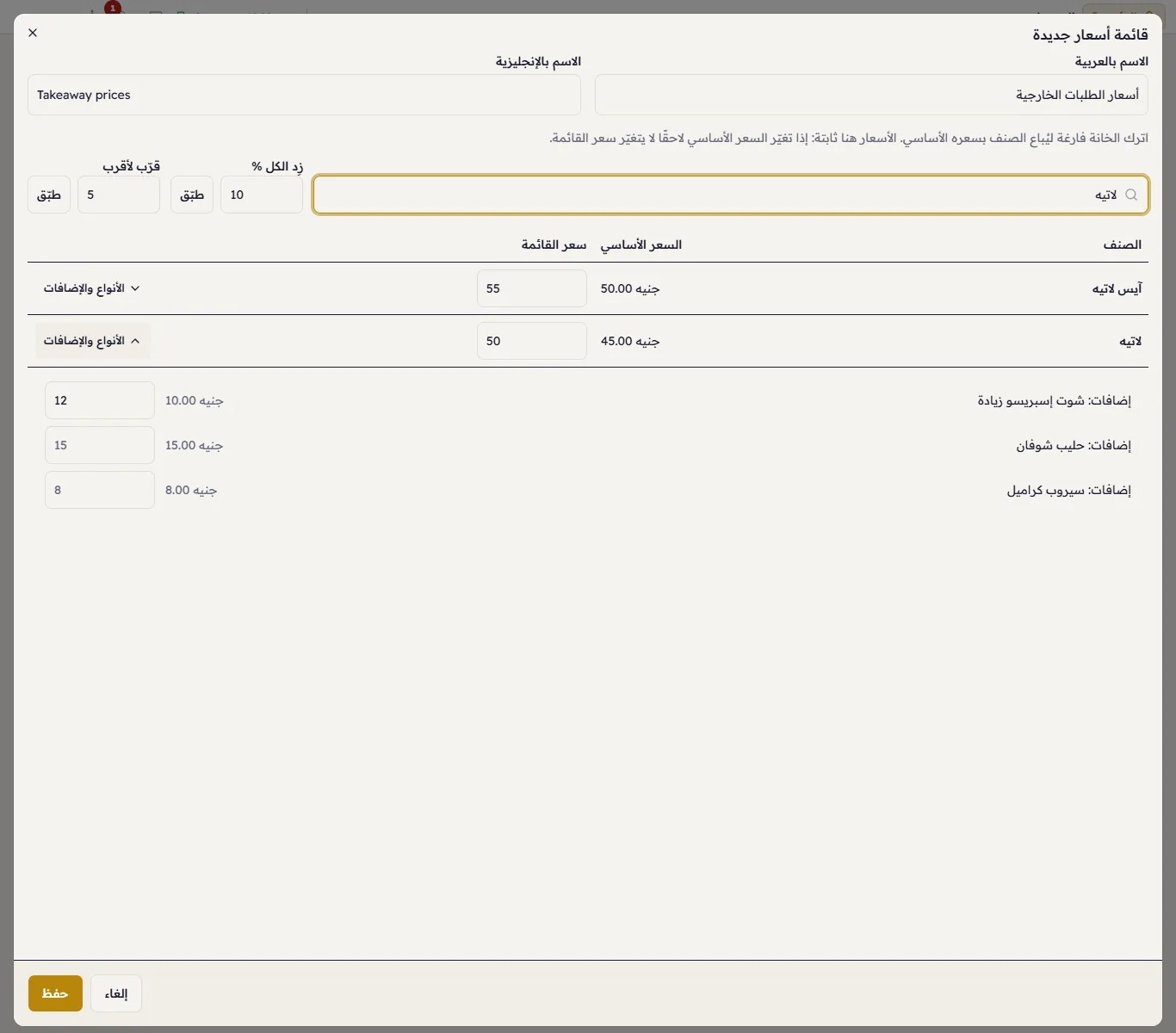Edit the round-to-nearest field

(x=119, y=195)
